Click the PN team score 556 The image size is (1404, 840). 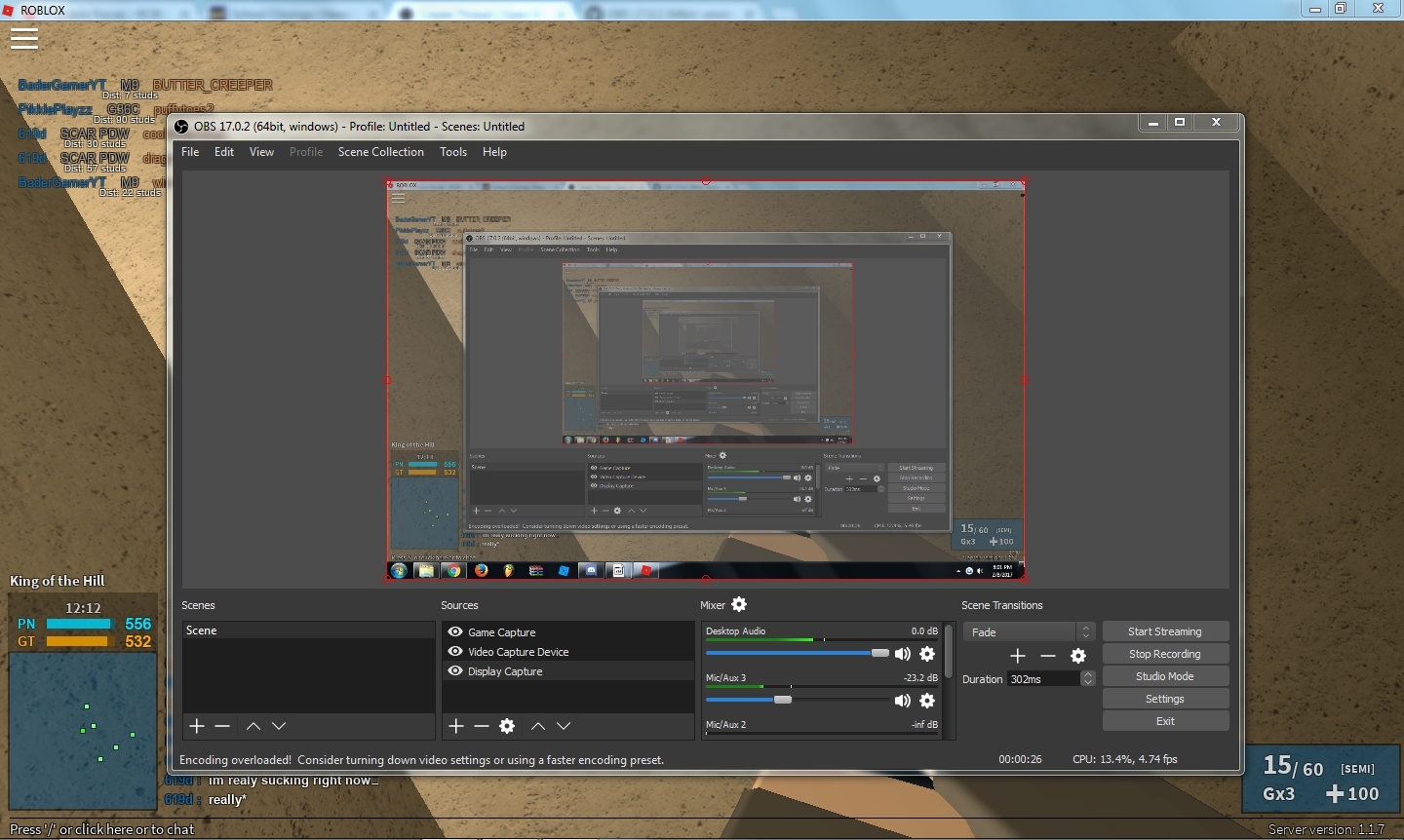138,624
